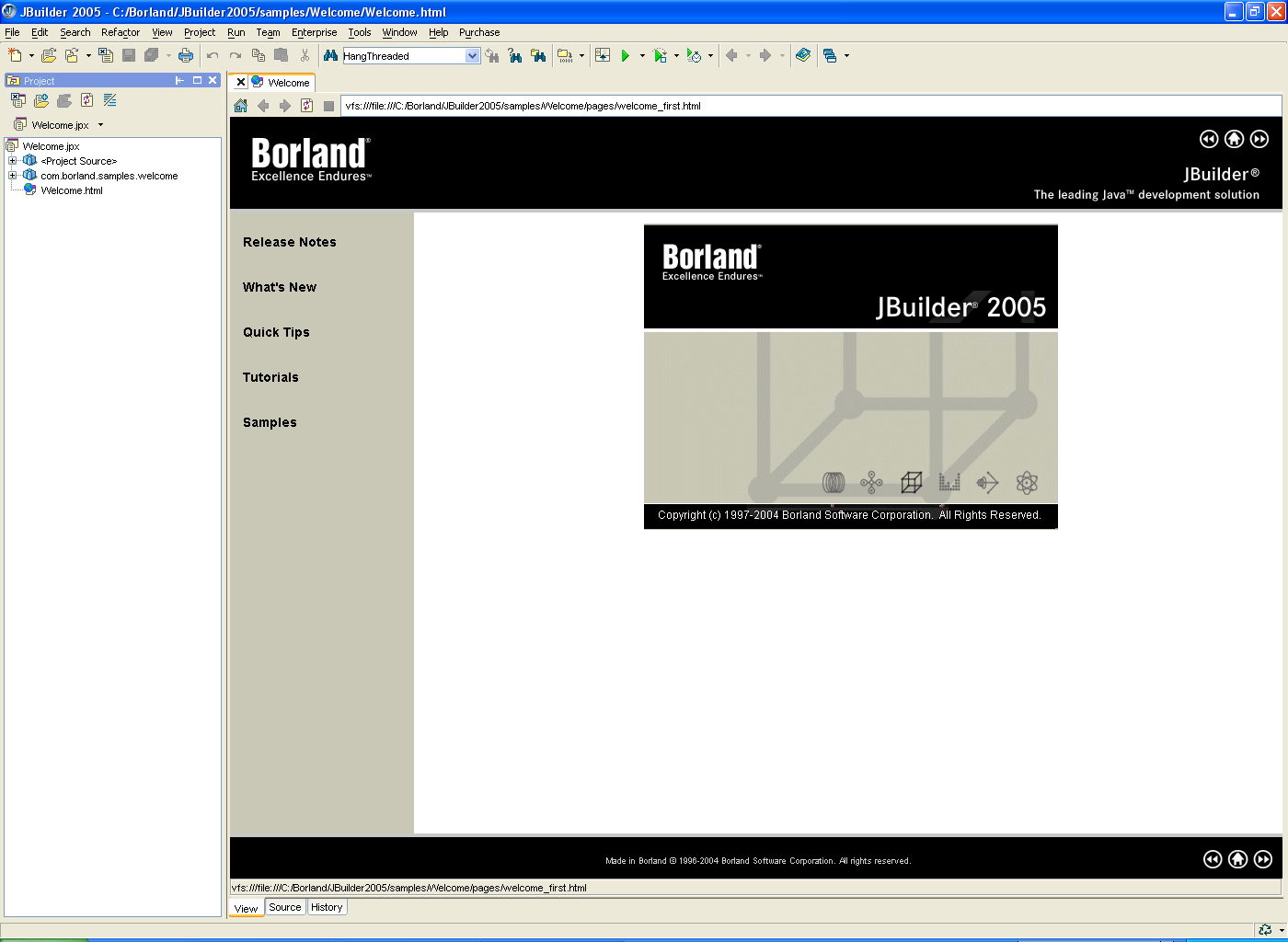Close the Welcome tab with the X button

tap(241, 82)
